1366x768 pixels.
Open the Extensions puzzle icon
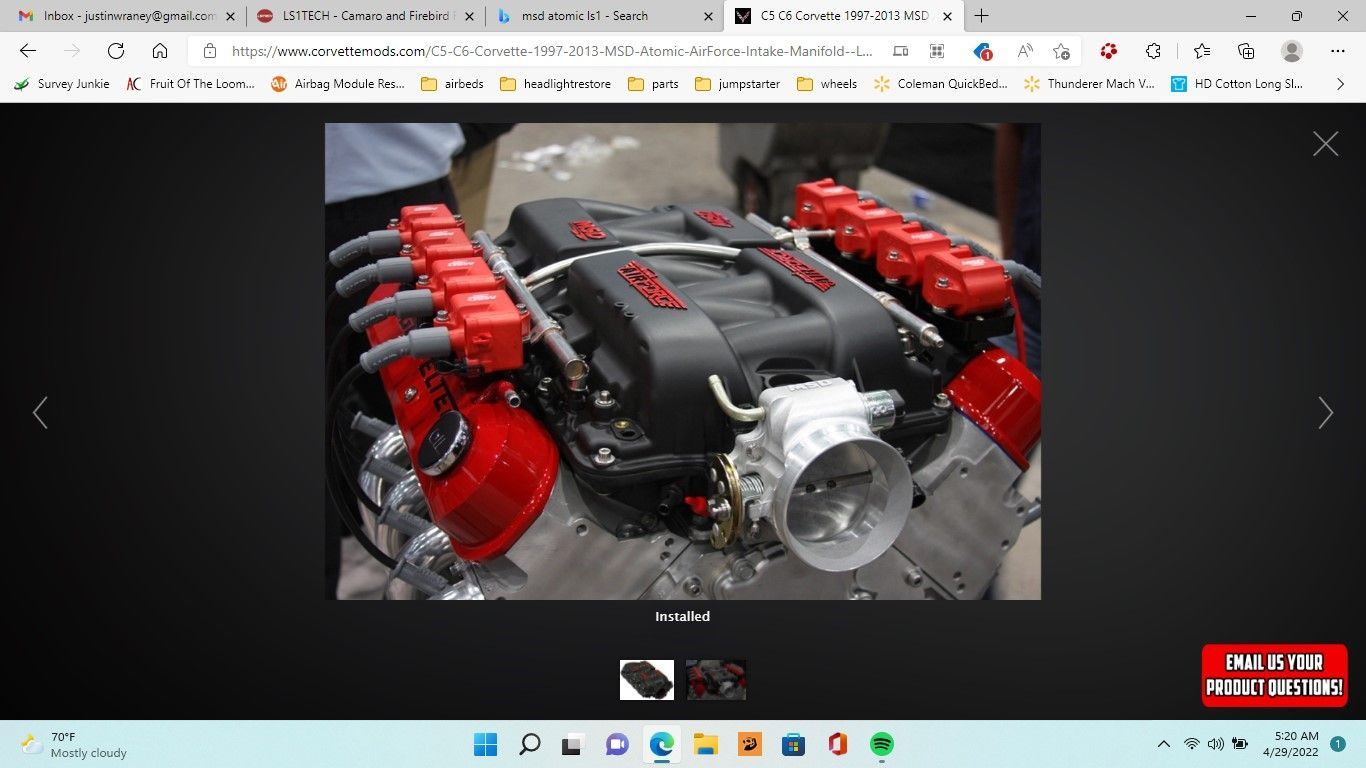coord(1153,51)
